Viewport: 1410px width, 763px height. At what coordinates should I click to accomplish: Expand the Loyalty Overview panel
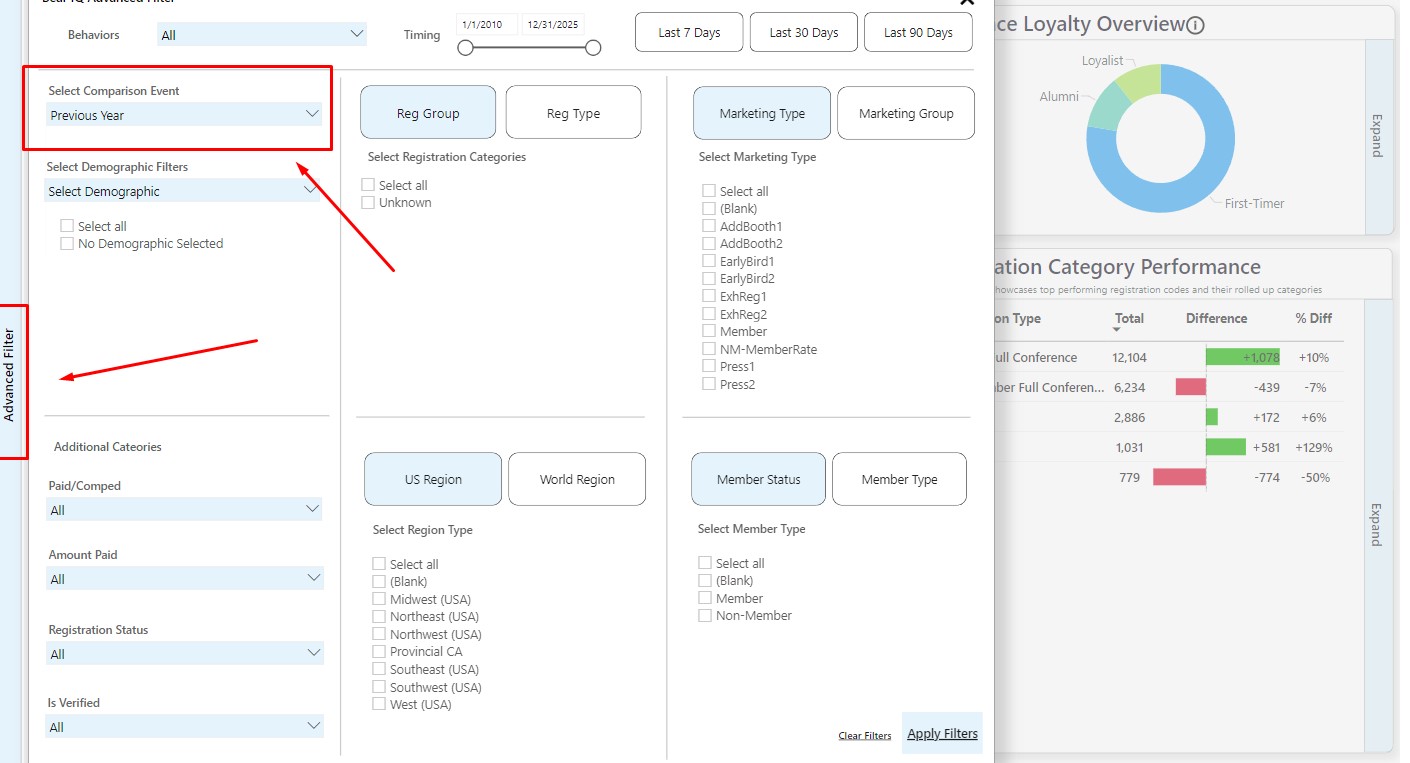click(x=1377, y=136)
